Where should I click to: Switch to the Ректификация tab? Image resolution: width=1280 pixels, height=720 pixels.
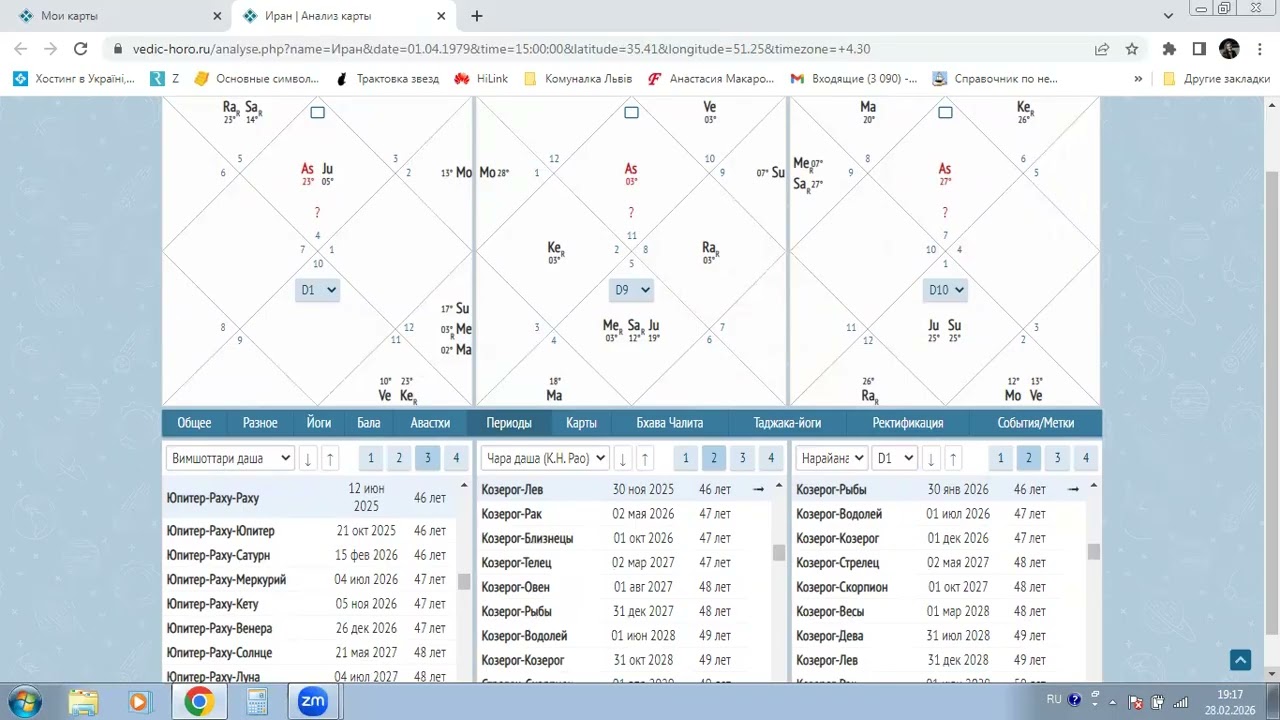click(x=908, y=423)
